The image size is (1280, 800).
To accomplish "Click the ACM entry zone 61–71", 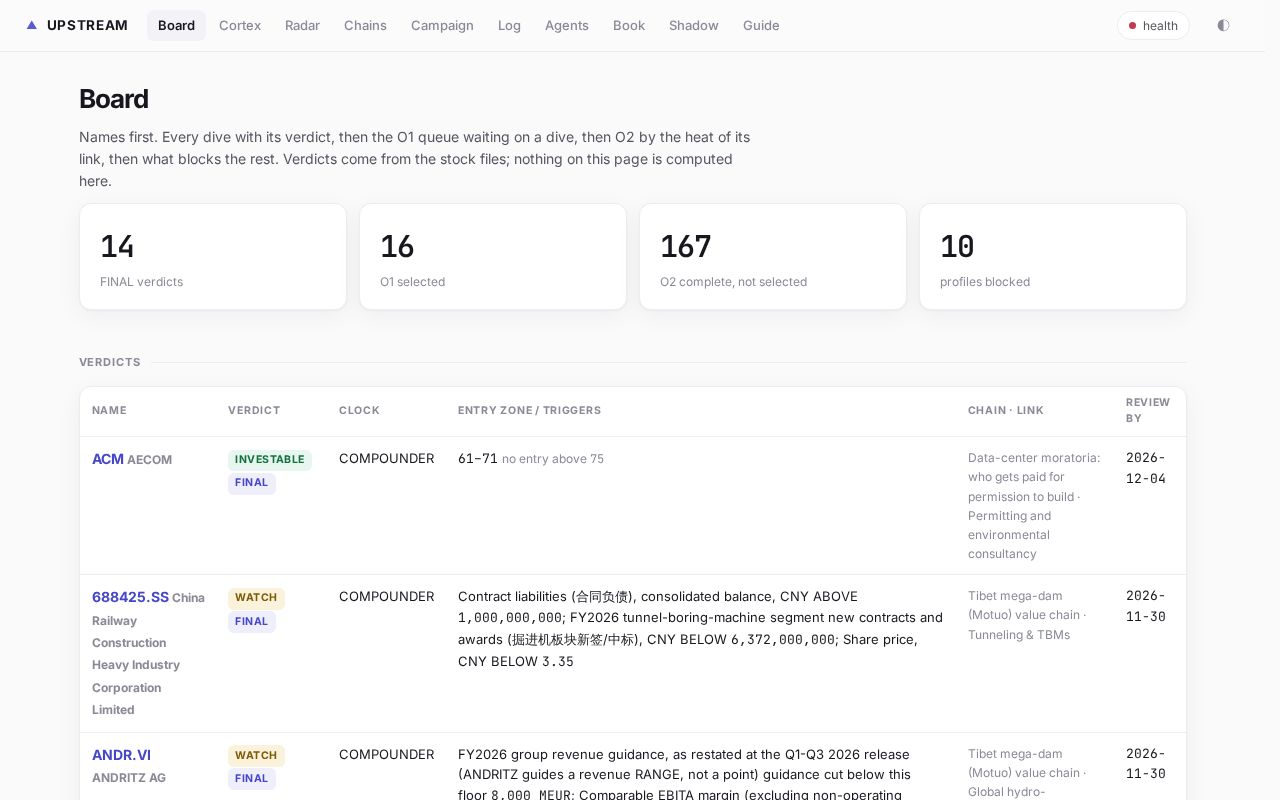I will [x=478, y=459].
